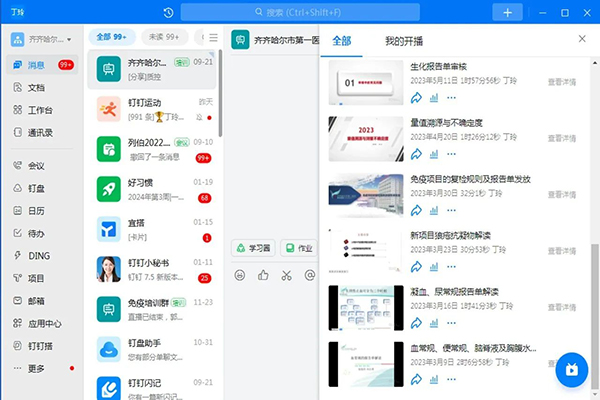This screenshot has width=600, height=400.
Task: Share the 新项目狼疮抗凝物解读 recording
Action: [x=416, y=266]
